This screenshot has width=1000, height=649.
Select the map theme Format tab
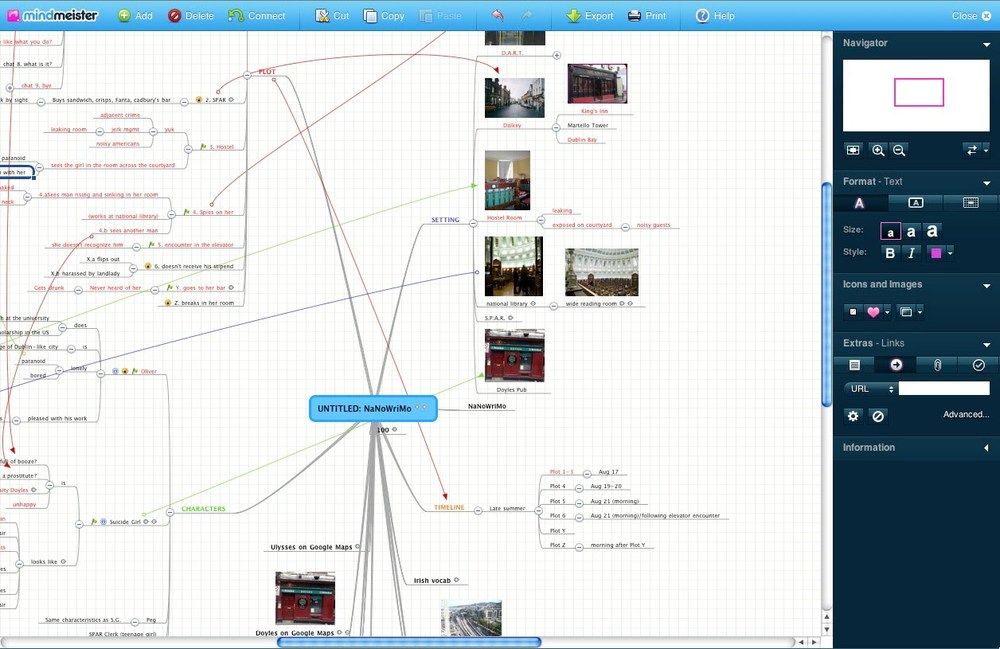(971, 203)
